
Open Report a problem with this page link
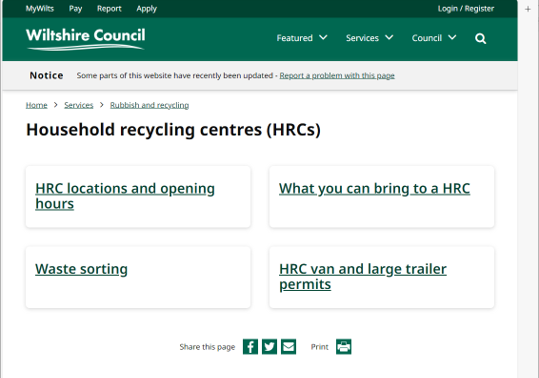point(337,75)
